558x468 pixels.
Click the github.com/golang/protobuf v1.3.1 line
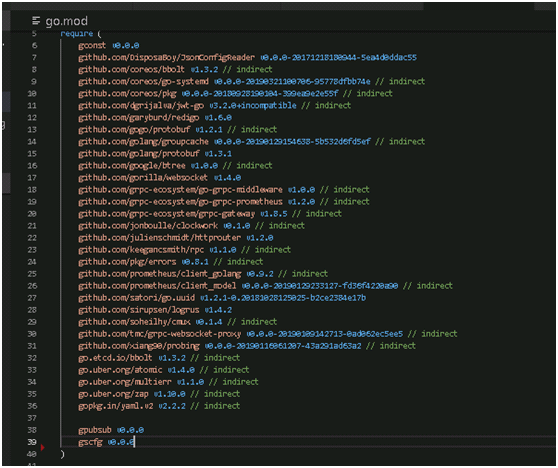(x=155, y=154)
